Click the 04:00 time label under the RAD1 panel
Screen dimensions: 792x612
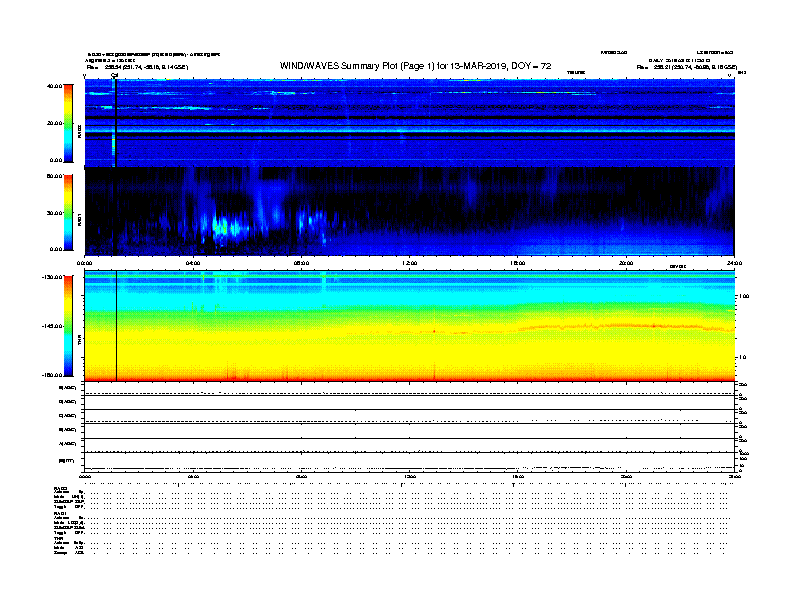[x=193, y=263]
